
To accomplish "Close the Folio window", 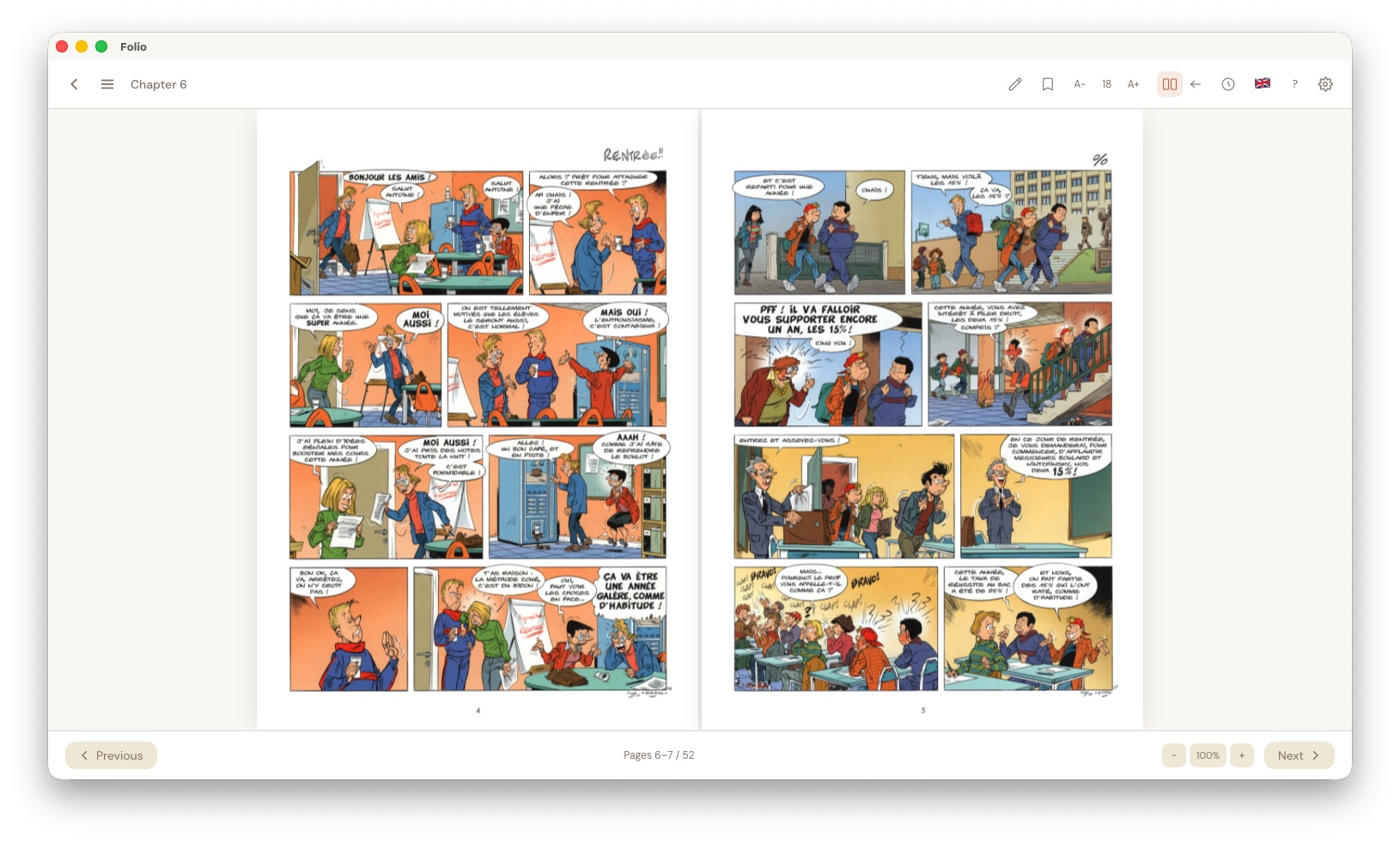I will 62,46.
